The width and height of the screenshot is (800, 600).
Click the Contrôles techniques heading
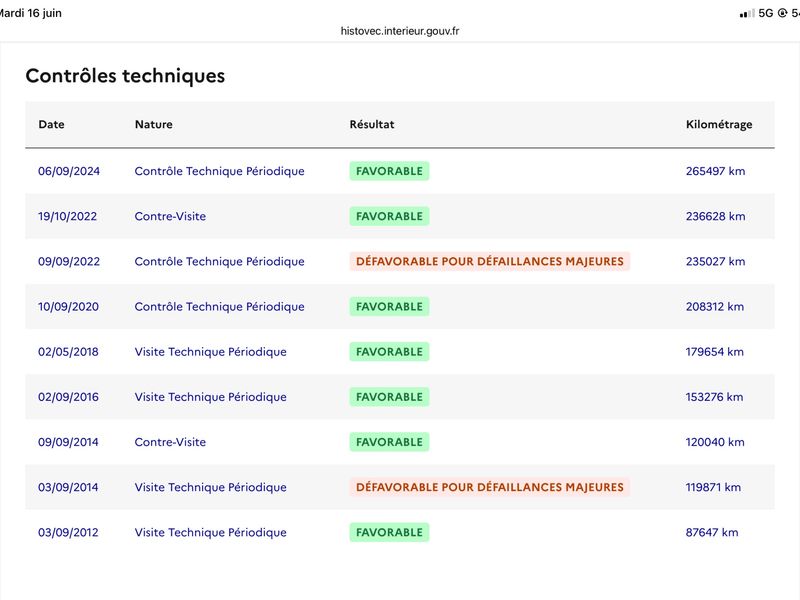click(125, 76)
